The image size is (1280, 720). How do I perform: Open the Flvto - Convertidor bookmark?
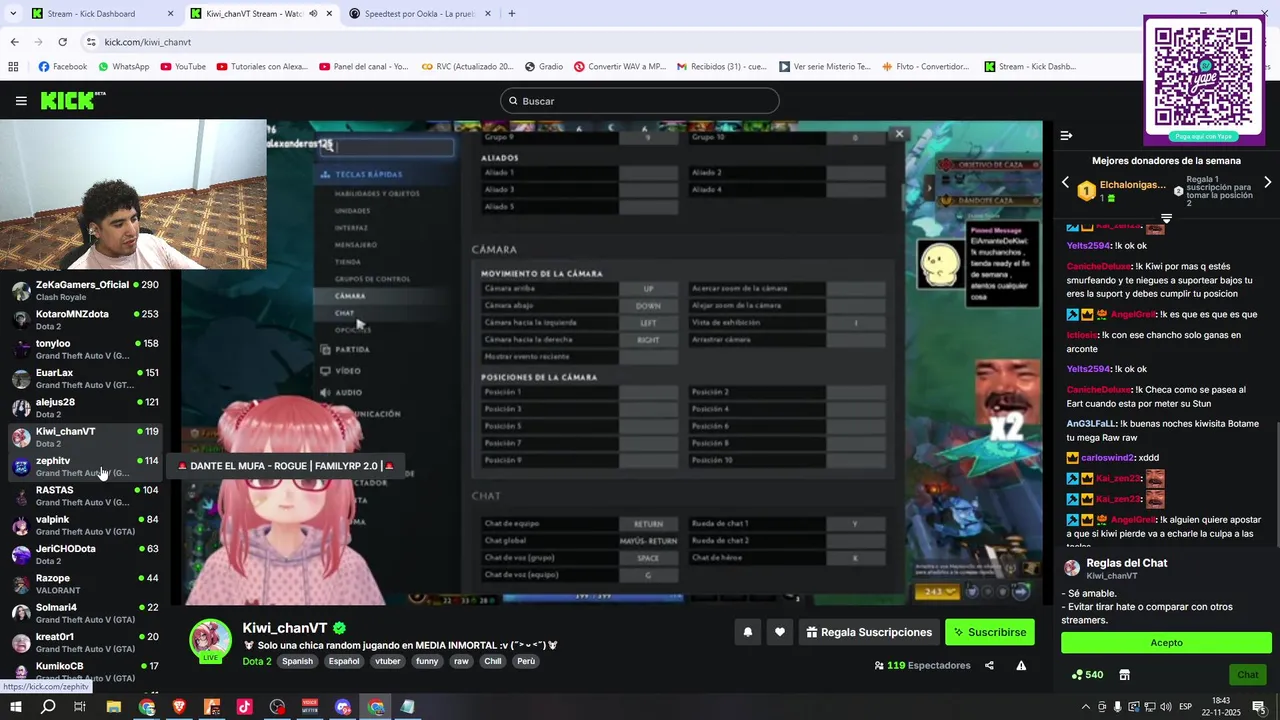click(x=926, y=67)
